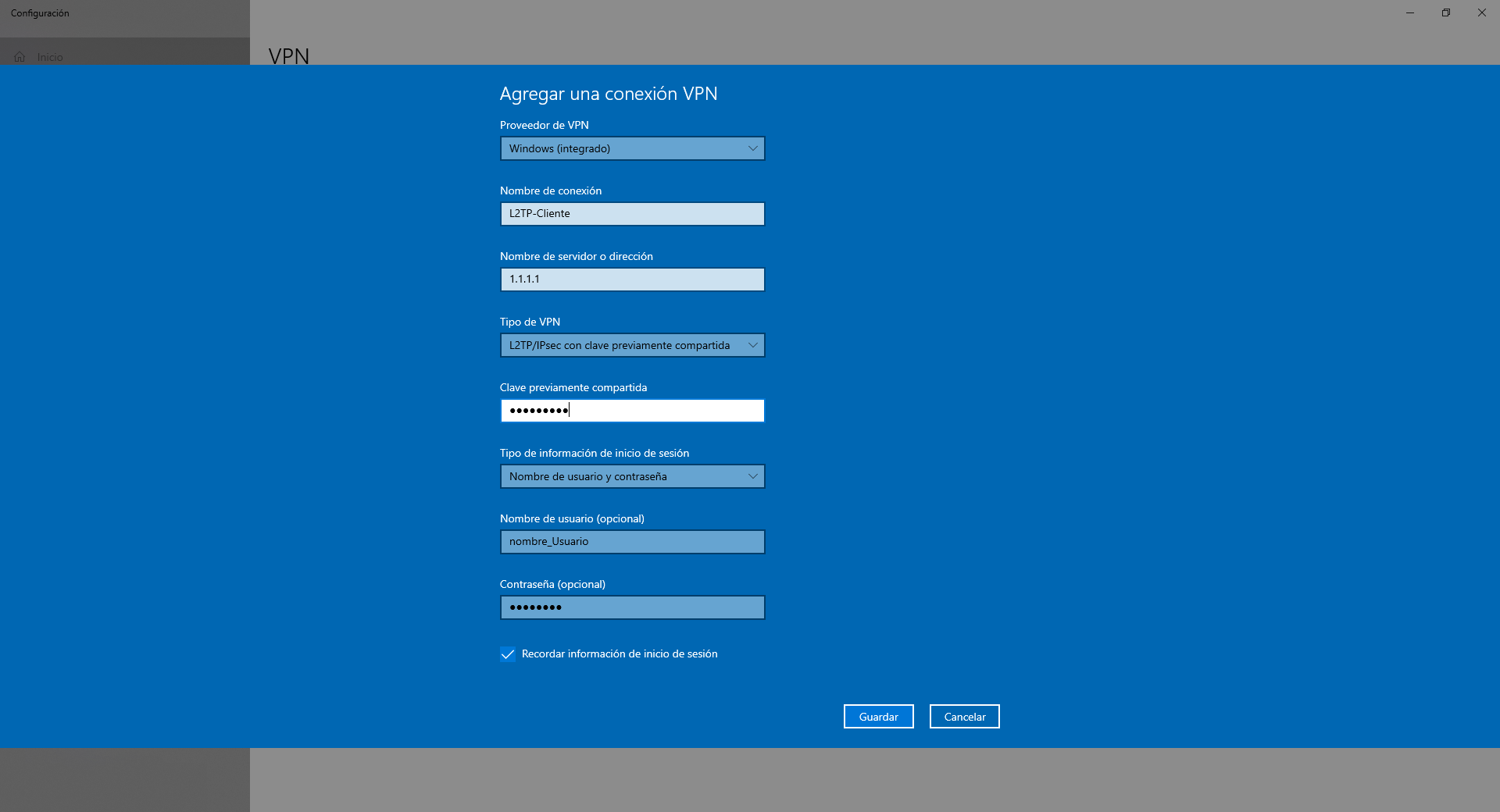Focus the Nombre de conexión field
Image resolution: width=1500 pixels, height=812 pixels.
(632, 214)
